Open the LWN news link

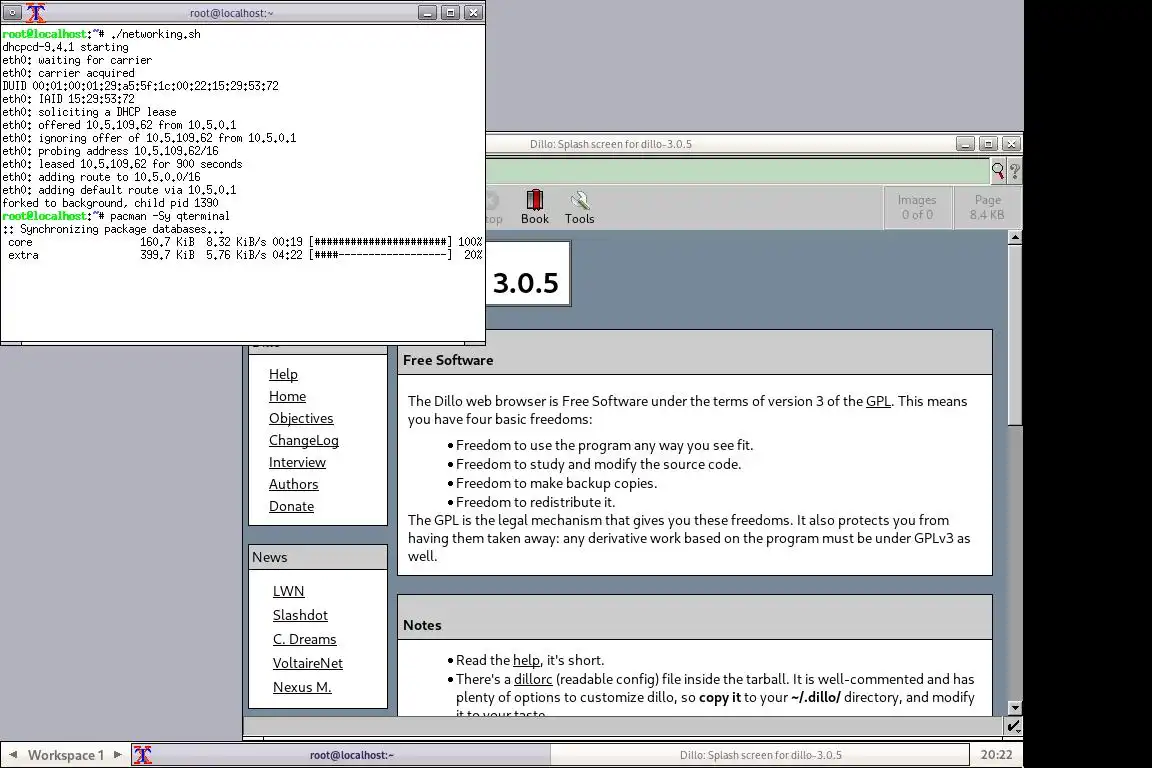[288, 591]
